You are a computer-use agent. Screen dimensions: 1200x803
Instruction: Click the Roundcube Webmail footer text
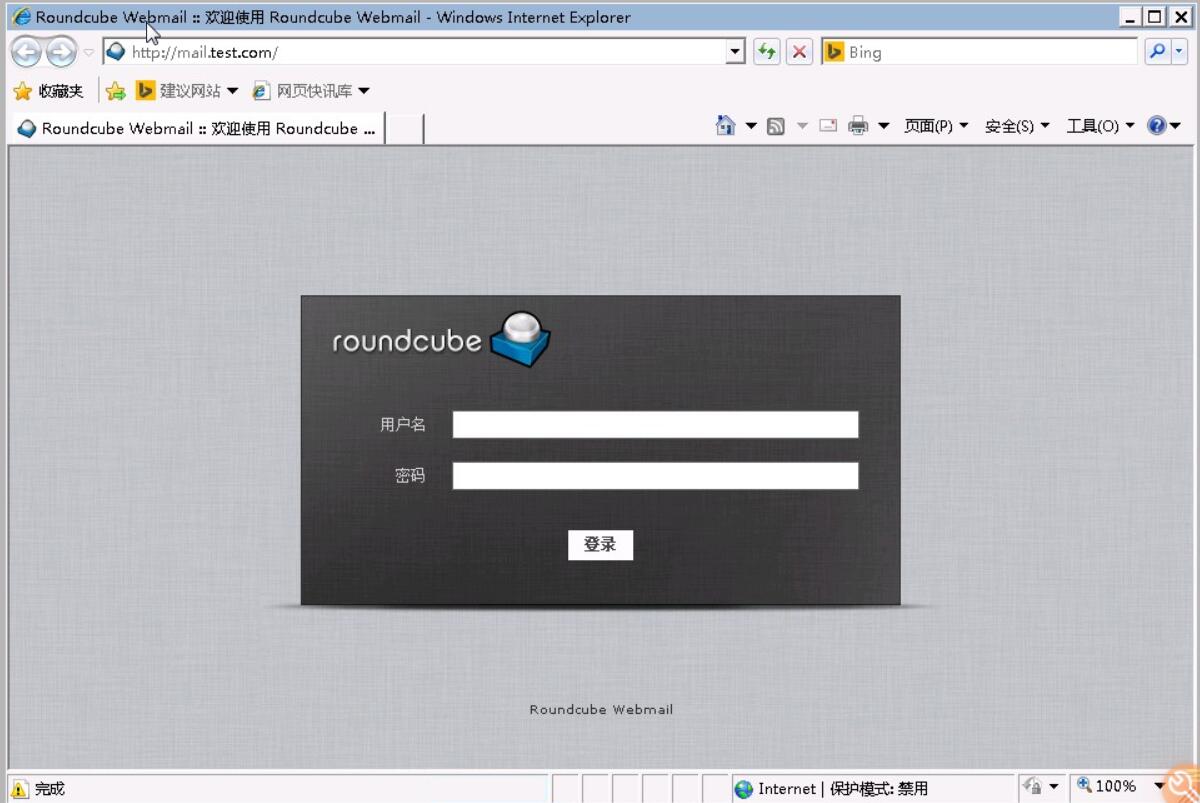(601, 710)
